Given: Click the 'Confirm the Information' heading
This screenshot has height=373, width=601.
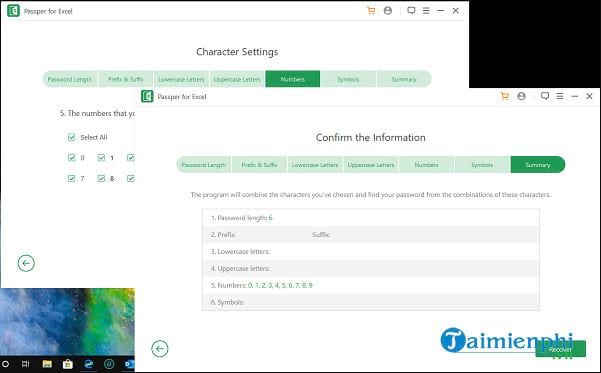Looking at the screenshot, I should (x=371, y=138).
